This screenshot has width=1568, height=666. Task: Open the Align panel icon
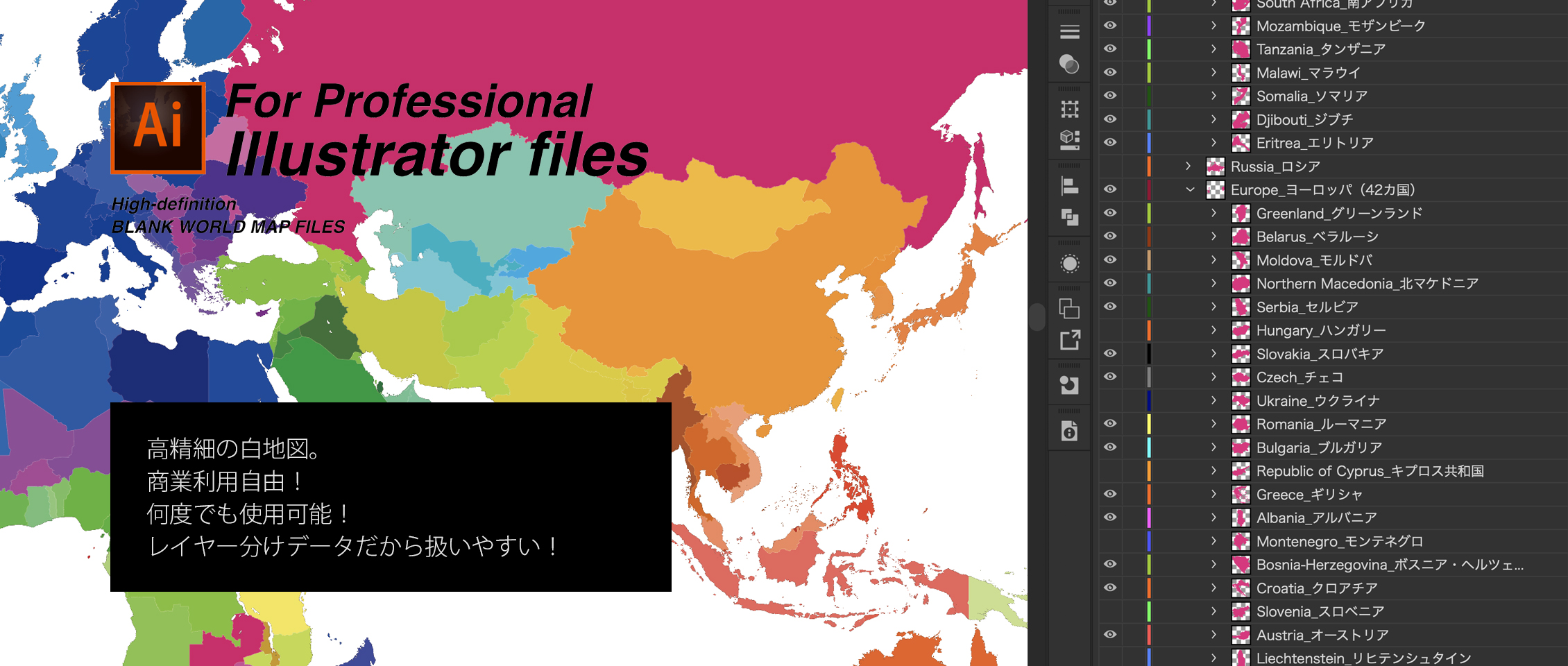[x=1069, y=185]
